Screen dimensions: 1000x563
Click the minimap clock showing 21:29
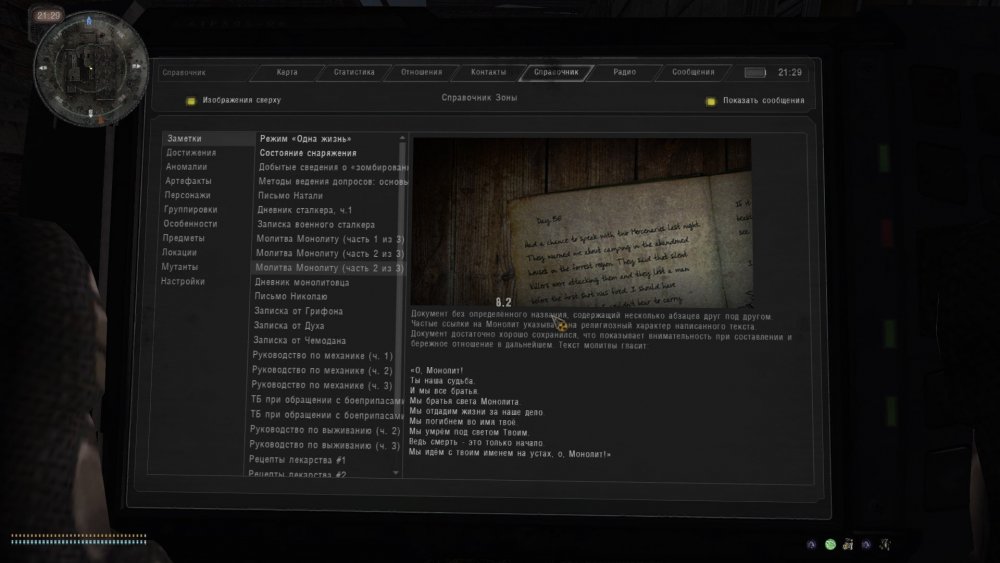[x=50, y=16]
